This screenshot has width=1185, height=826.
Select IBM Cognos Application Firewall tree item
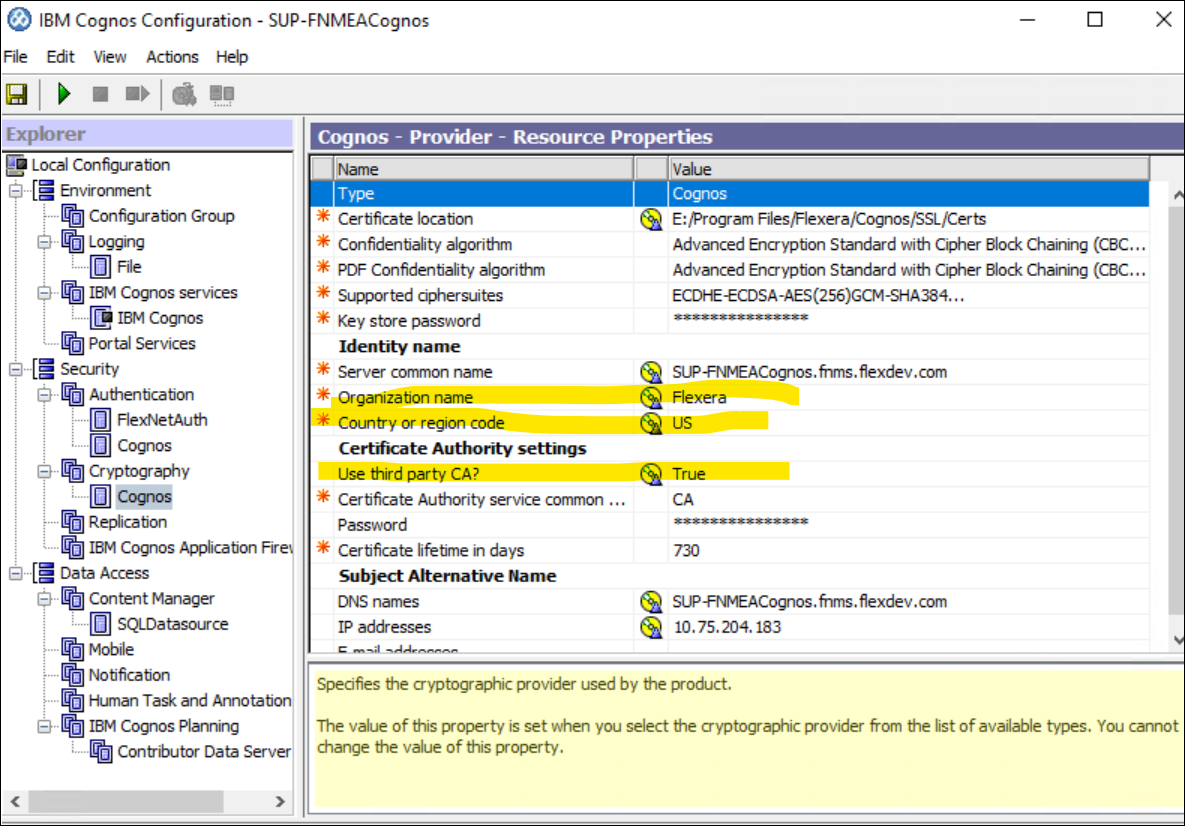pos(190,548)
